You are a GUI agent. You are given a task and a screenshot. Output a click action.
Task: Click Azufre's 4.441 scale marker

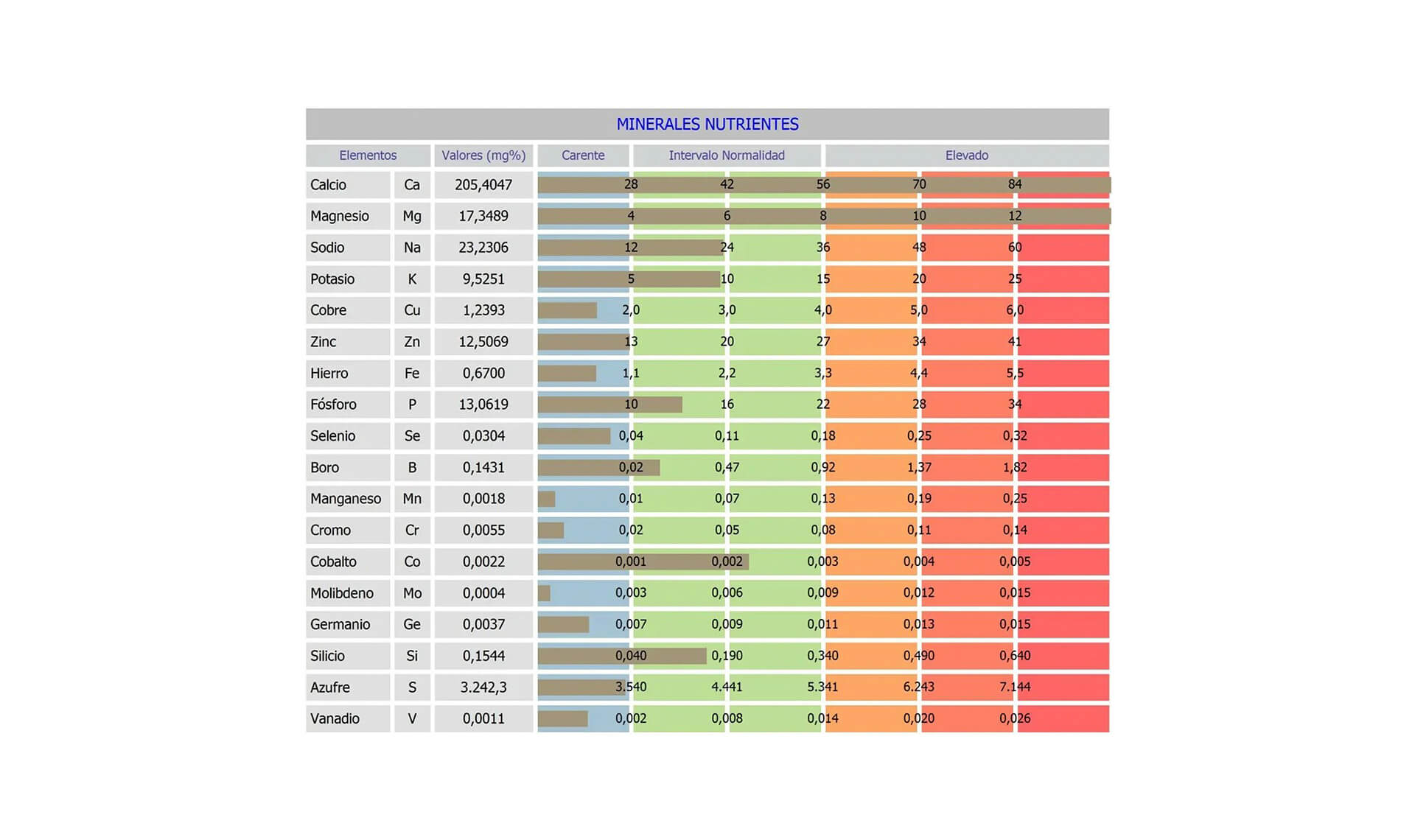click(x=727, y=687)
